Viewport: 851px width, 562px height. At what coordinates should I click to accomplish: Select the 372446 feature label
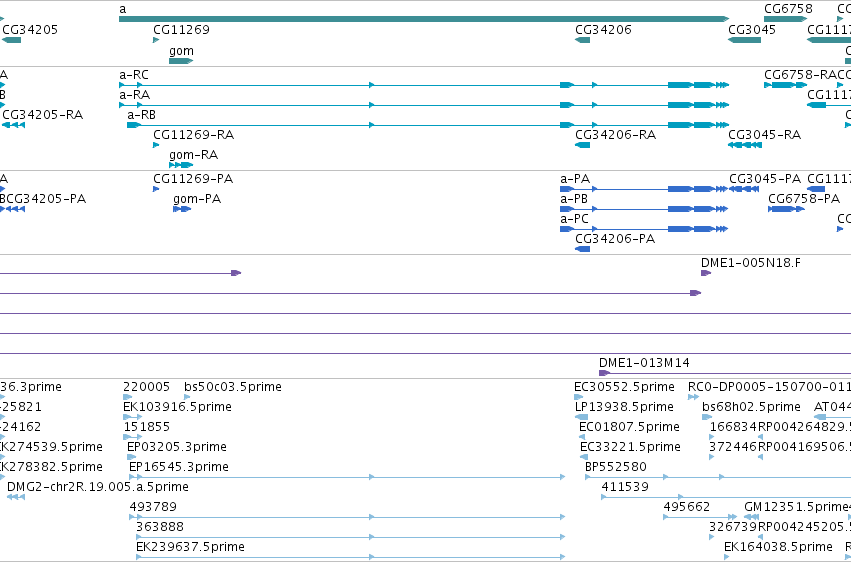(x=733, y=447)
